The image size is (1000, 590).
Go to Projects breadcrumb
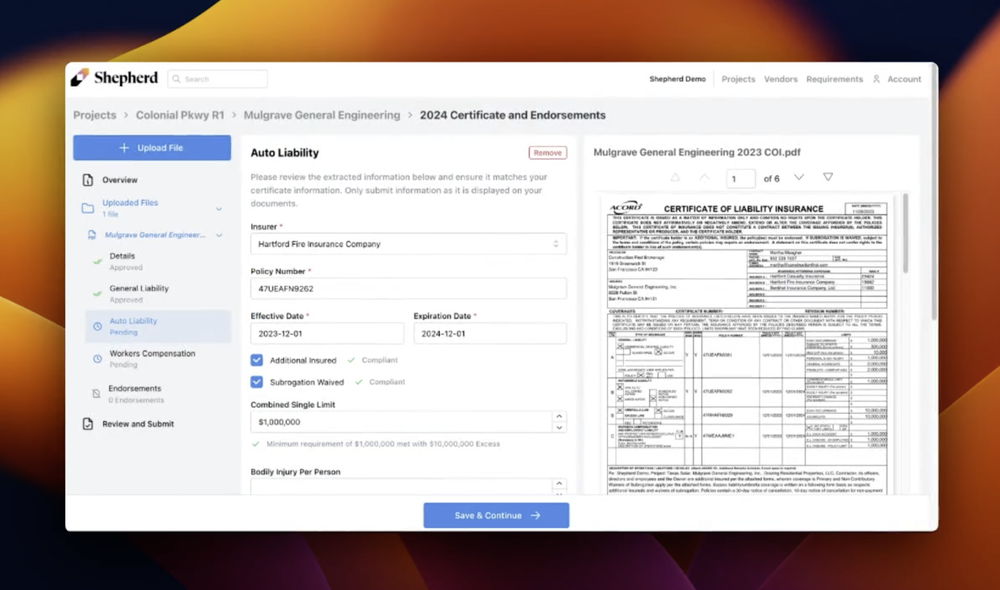94,115
